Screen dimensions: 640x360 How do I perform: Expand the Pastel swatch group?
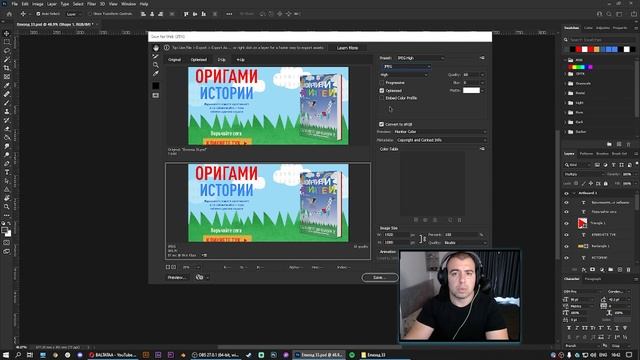pos(566,93)
